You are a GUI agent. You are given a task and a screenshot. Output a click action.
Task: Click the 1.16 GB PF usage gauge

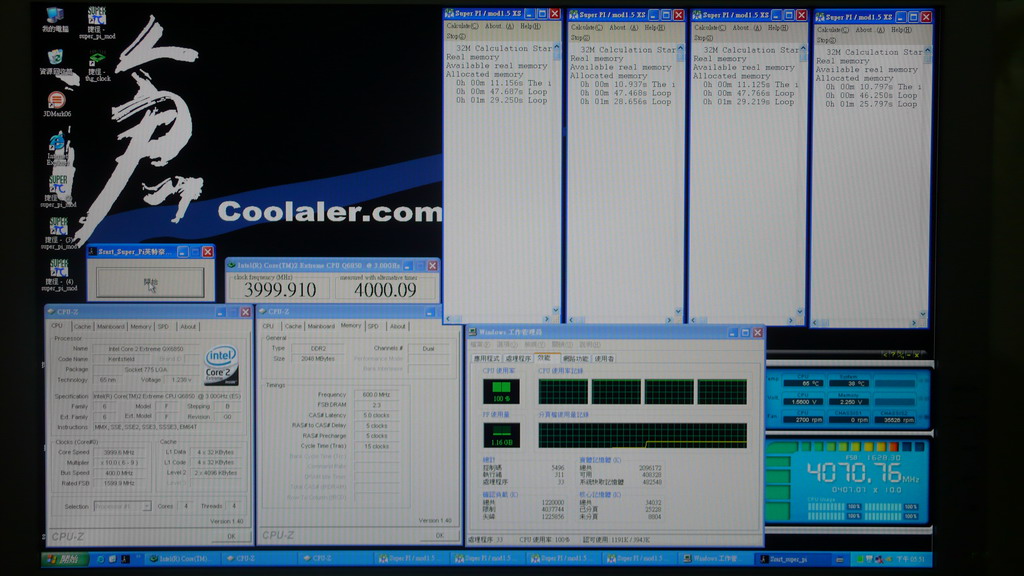502,435
